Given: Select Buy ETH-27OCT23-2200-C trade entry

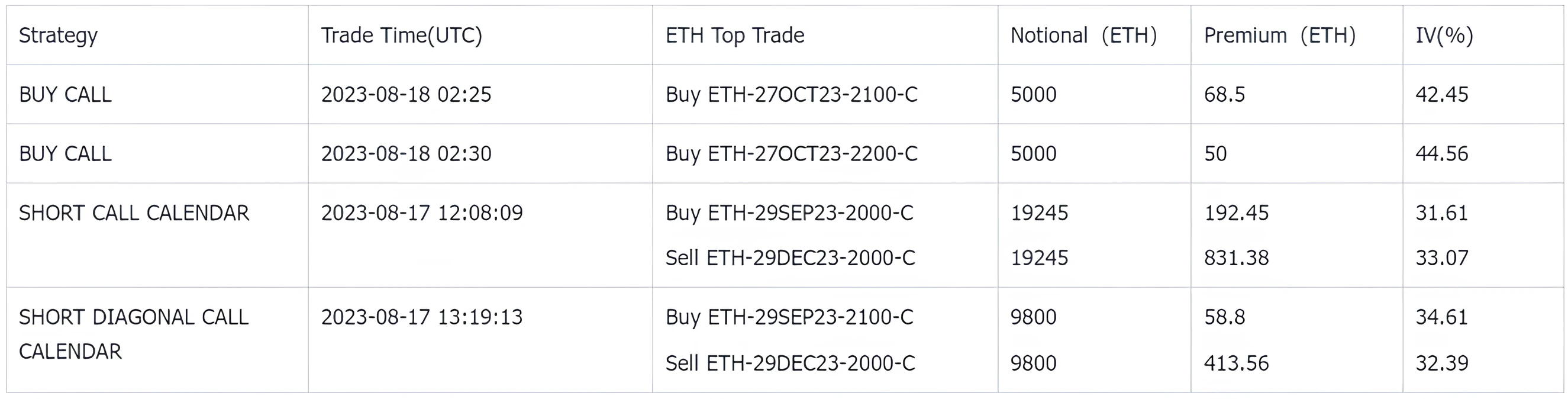Looking at the screenshot, I should [791, 153].
